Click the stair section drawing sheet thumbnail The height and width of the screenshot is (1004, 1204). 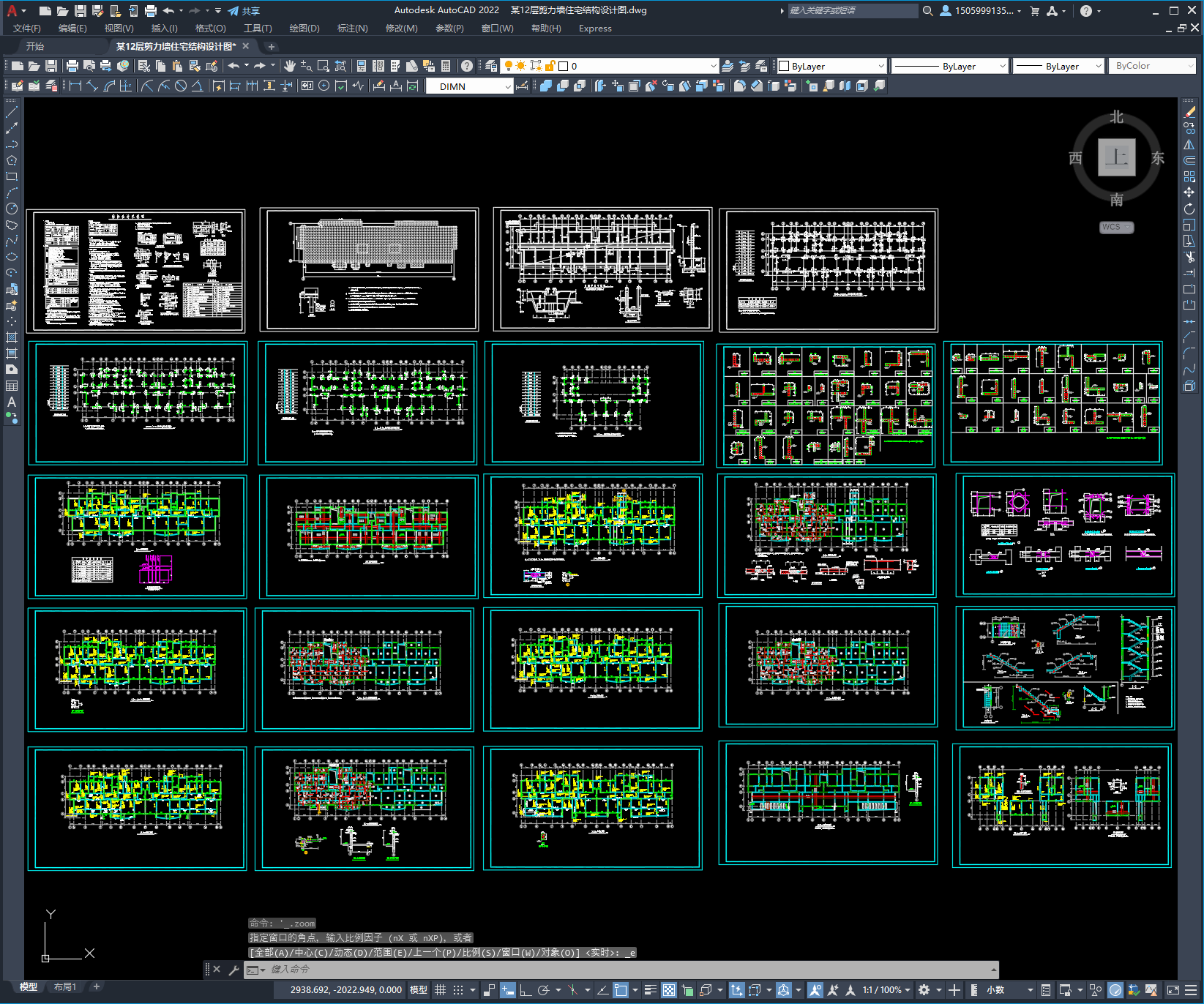point(1065,668)
